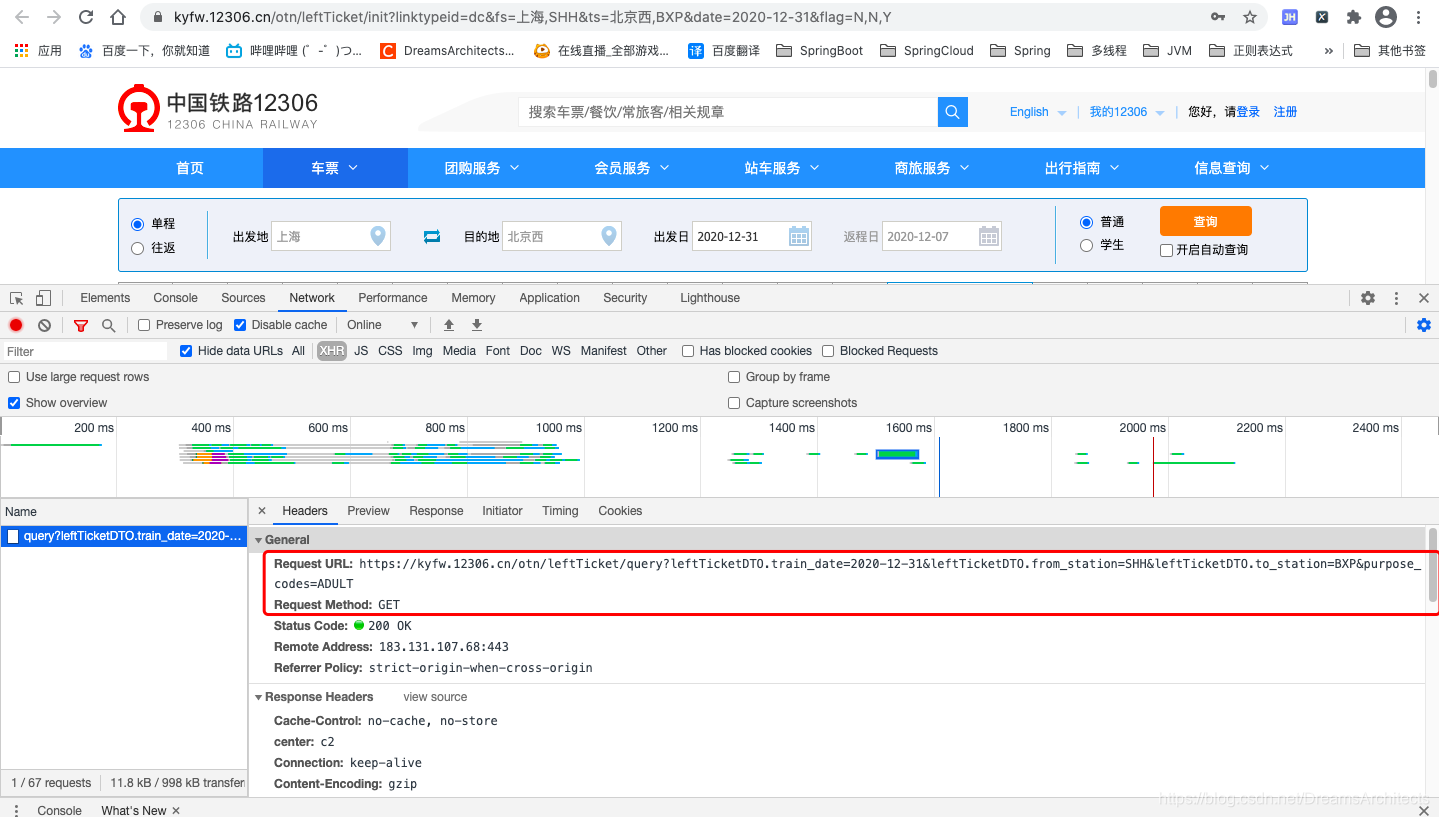Select the 往返 round-trip radio

pyautogui.click(x=138, y=248)
